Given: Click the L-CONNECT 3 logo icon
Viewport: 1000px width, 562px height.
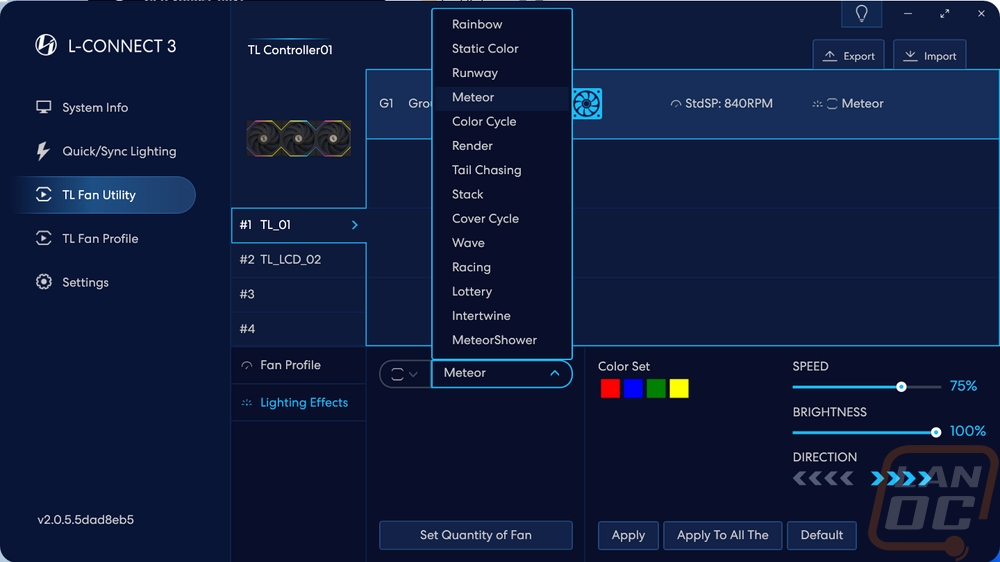Looking at the screenshot, I should [46, 45].
